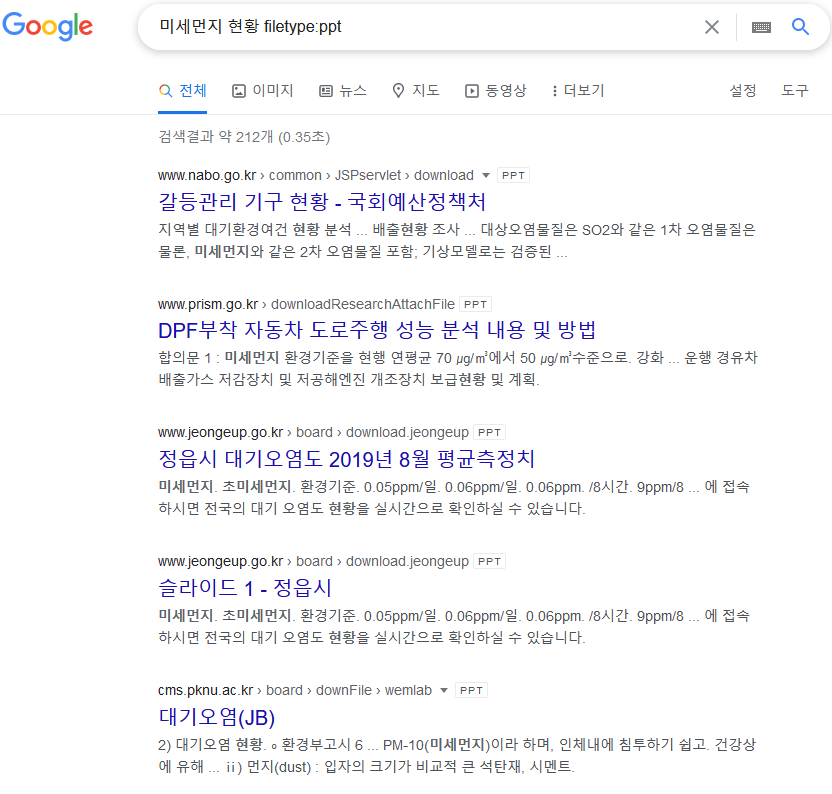
Task: Click the cms.pknu.ac.kr breadcrumb URL
Action: point(295,691)
